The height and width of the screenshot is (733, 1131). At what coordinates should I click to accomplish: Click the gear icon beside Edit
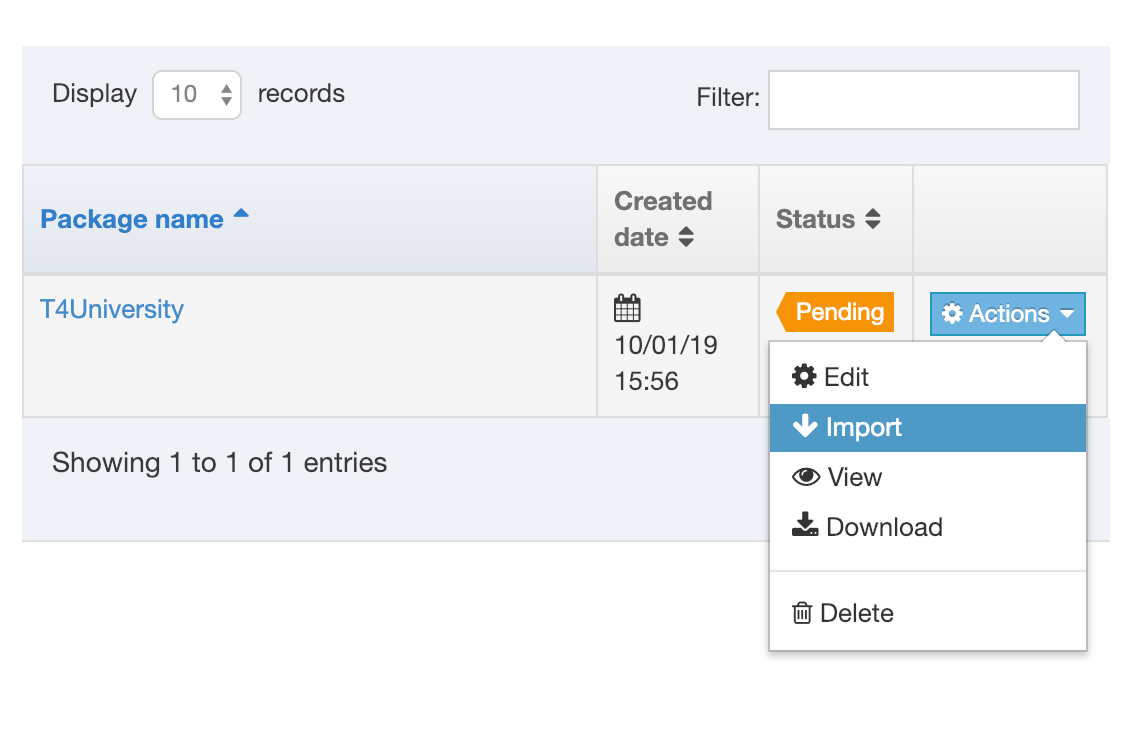tap(804, 377)
